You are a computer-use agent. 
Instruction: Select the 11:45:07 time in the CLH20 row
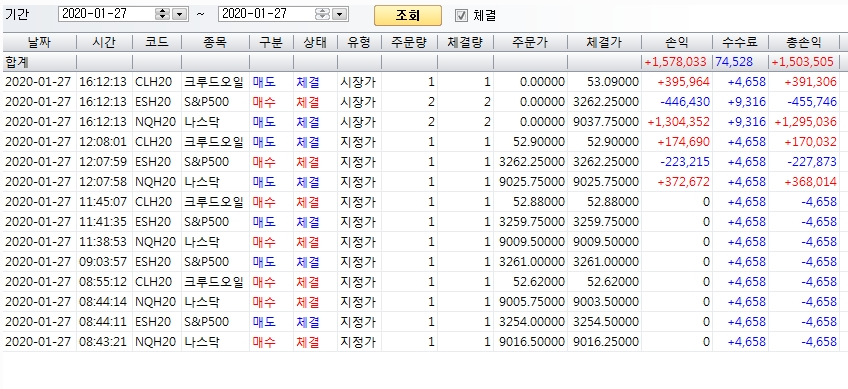pos(103,202)
